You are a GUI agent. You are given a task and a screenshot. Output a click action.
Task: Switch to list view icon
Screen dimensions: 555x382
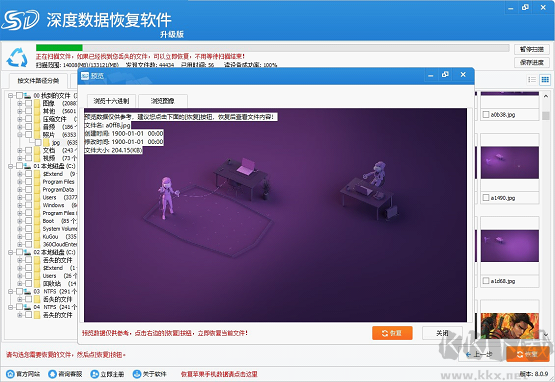coord(532,80)
